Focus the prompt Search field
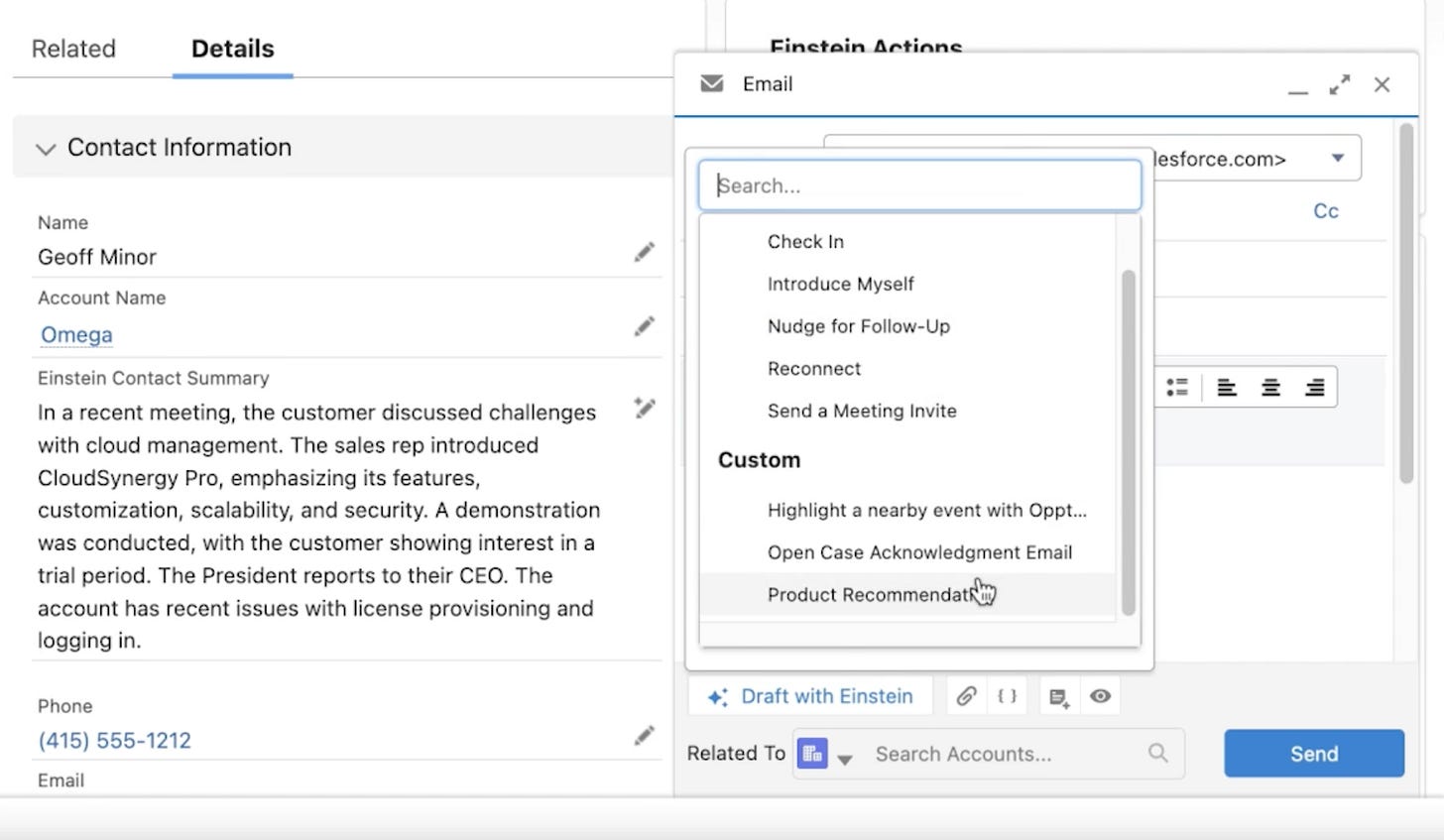 coord(919,185)
